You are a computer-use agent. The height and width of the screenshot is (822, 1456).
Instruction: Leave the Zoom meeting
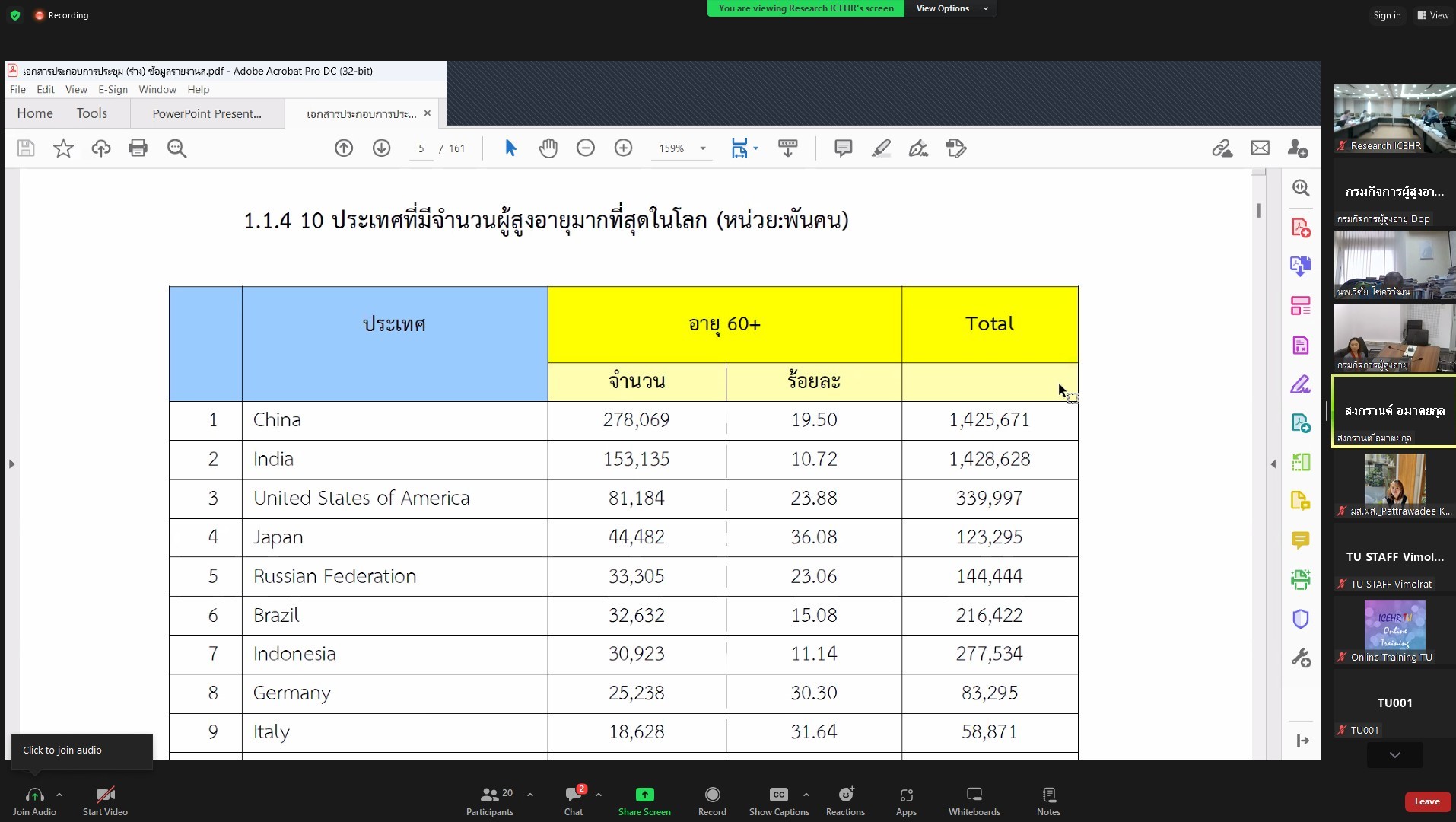point(1426,801)
